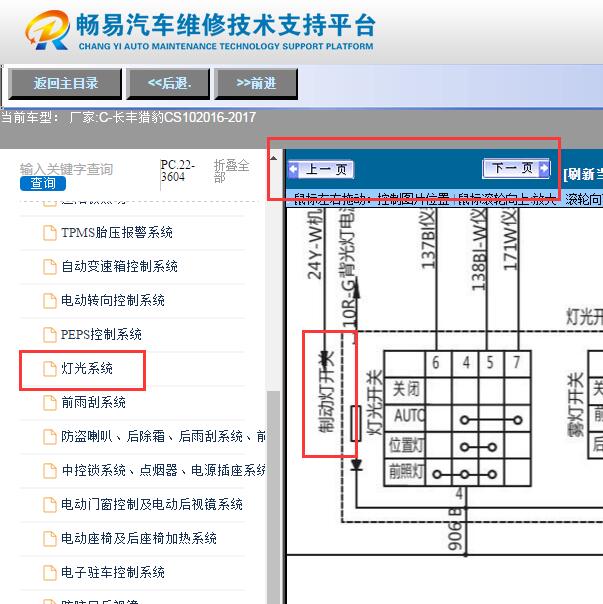Click document icon beside 自动变速箱控制系统
Viewport: 603px width, 604px height.
50,267
